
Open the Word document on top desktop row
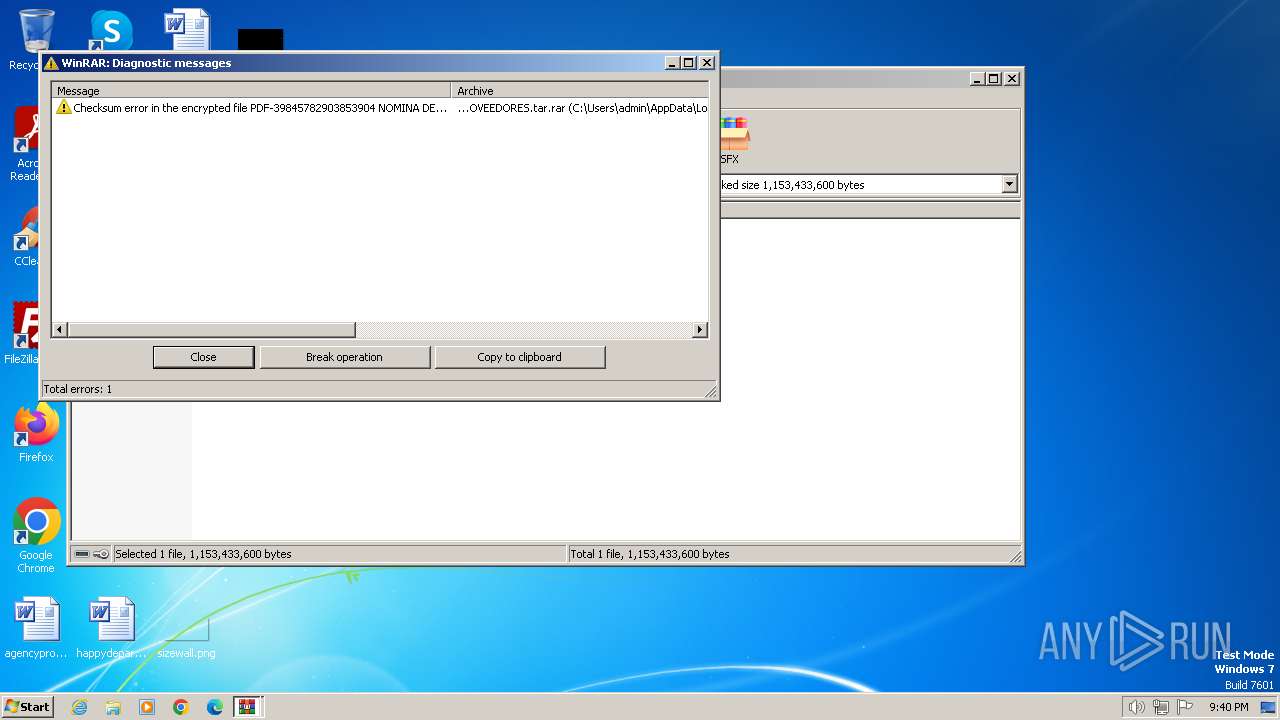tap(187, 30)
